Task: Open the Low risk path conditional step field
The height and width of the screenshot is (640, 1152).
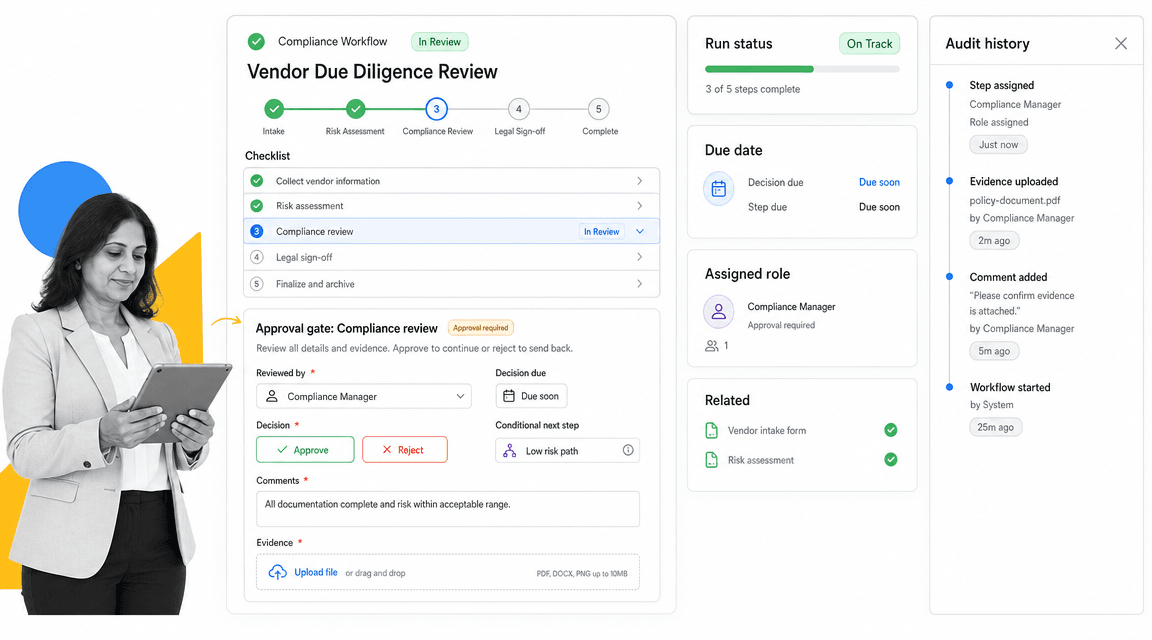Action: tap(567, 450)
